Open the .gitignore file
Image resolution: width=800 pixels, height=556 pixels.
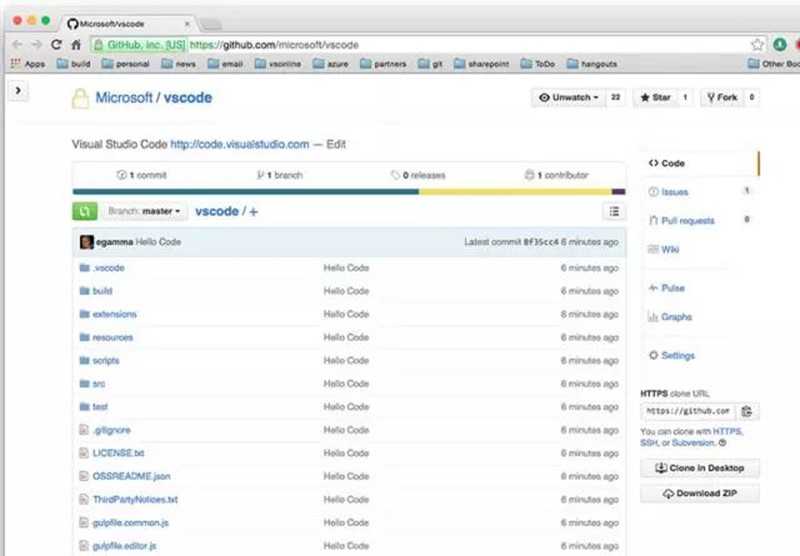click(112, 430)
